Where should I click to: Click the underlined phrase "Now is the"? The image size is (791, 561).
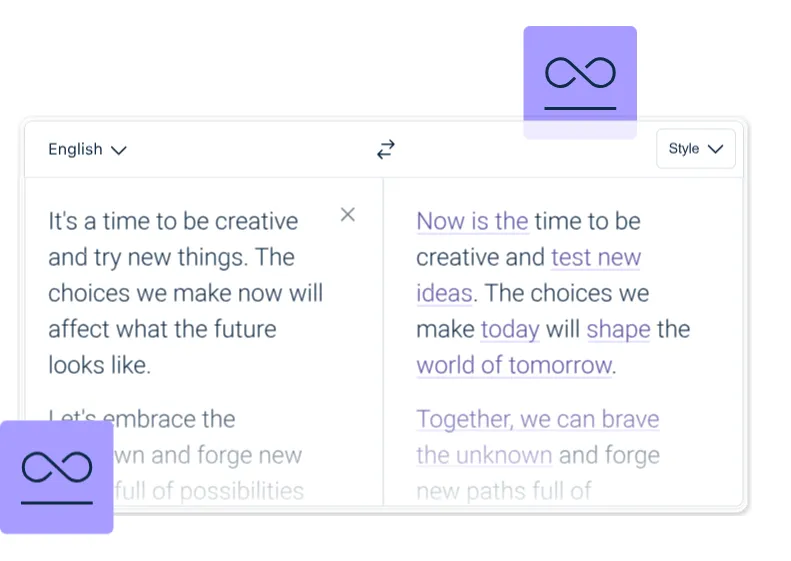point(472,221)
